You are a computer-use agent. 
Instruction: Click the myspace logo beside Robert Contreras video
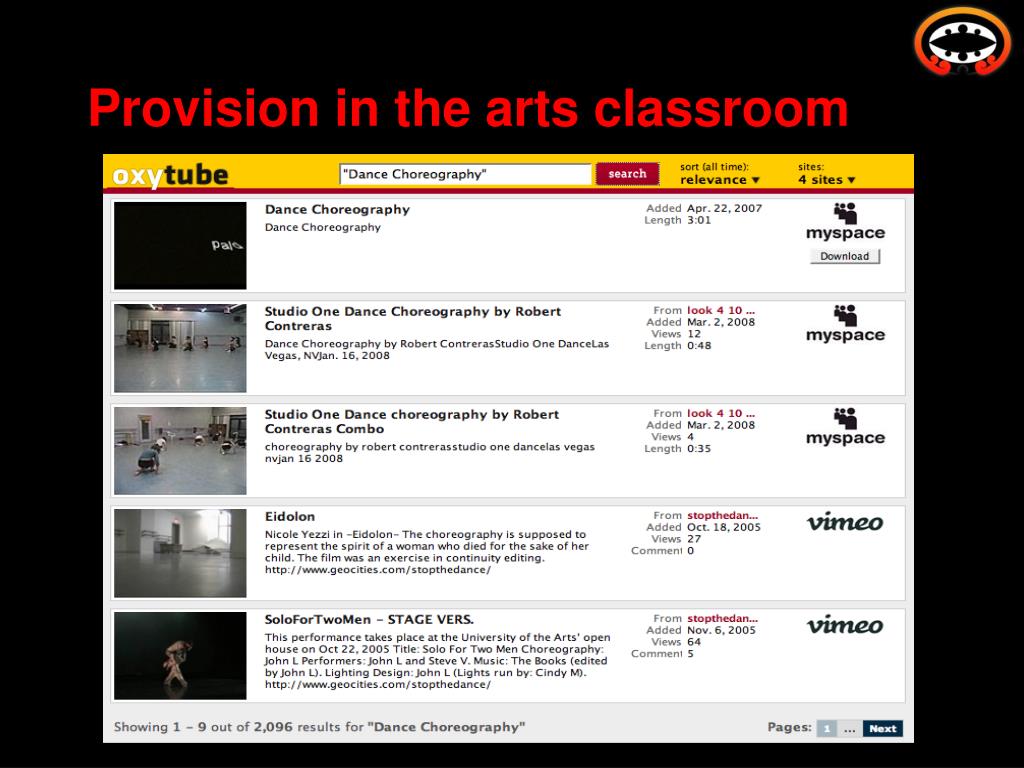point(845,324)
